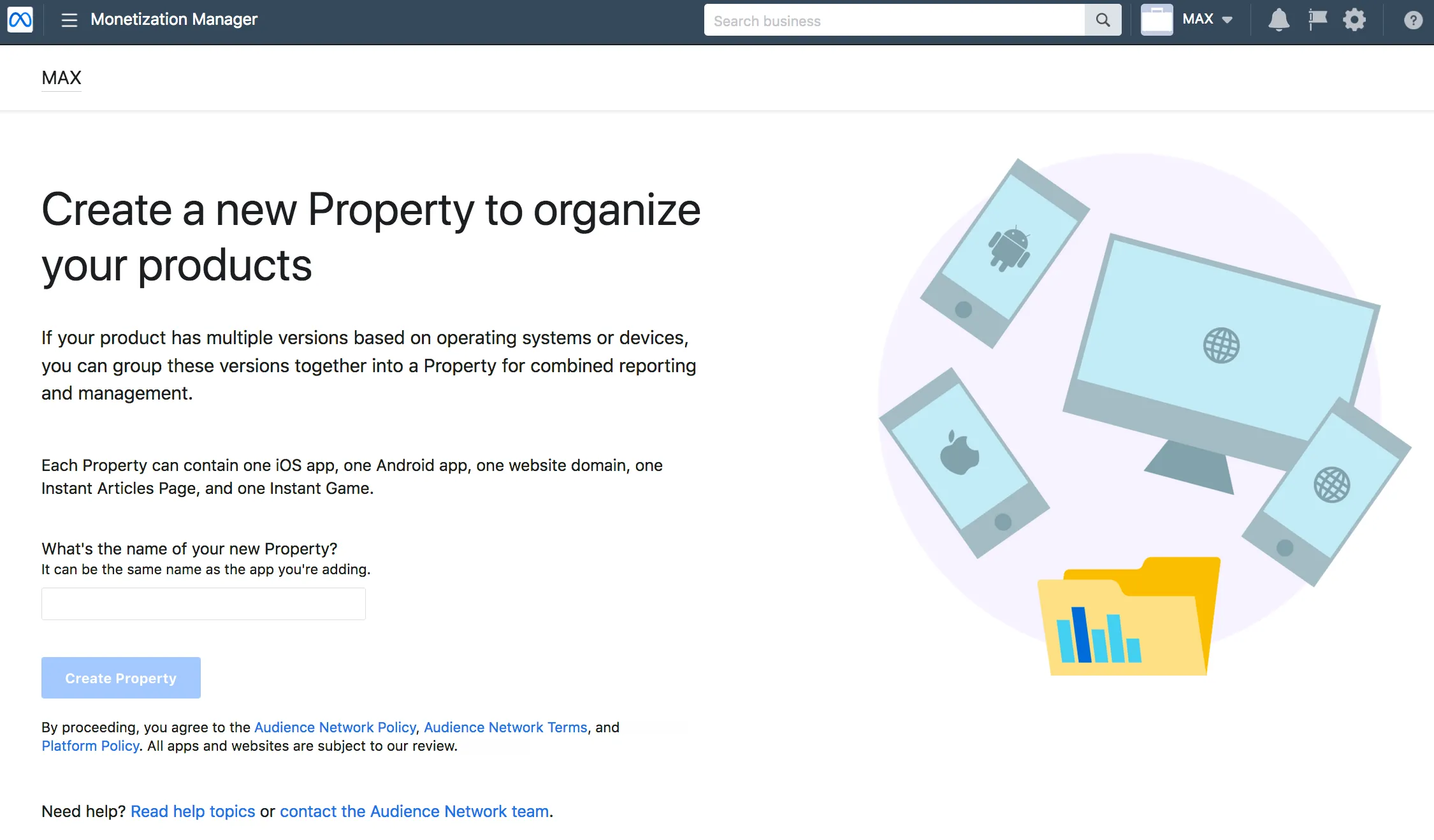
Task: Click the Audience Network Terms link
Action: point(505,727)
